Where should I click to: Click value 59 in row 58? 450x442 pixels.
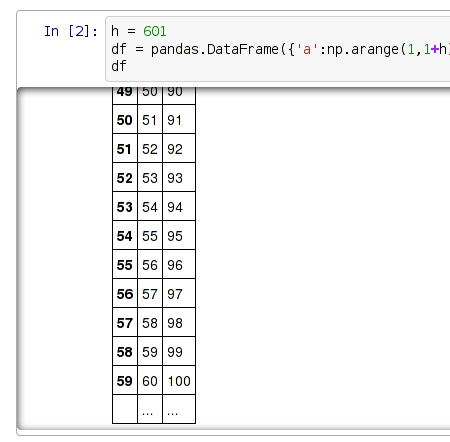point(150,351)
